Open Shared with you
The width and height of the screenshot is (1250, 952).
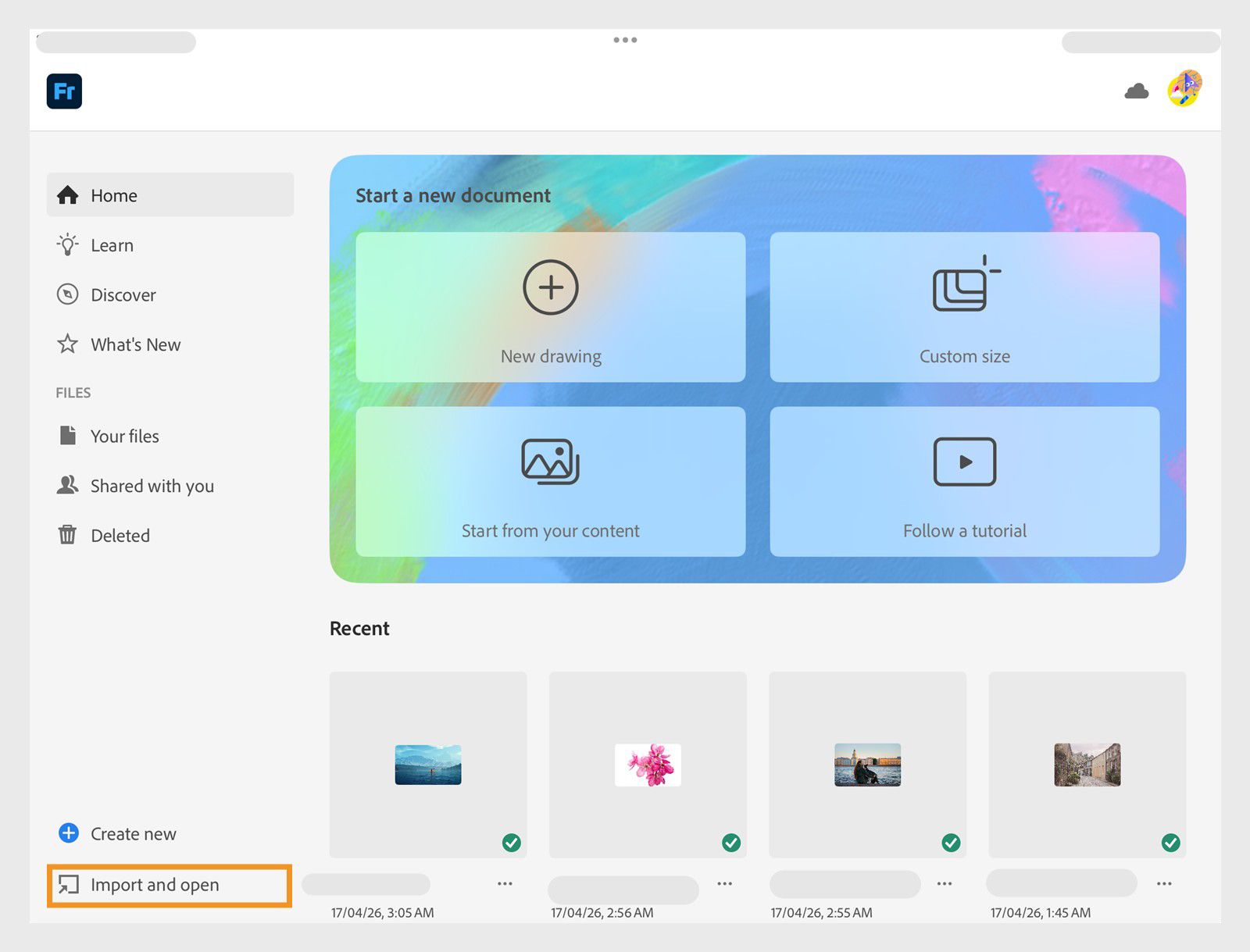point(170,486)
